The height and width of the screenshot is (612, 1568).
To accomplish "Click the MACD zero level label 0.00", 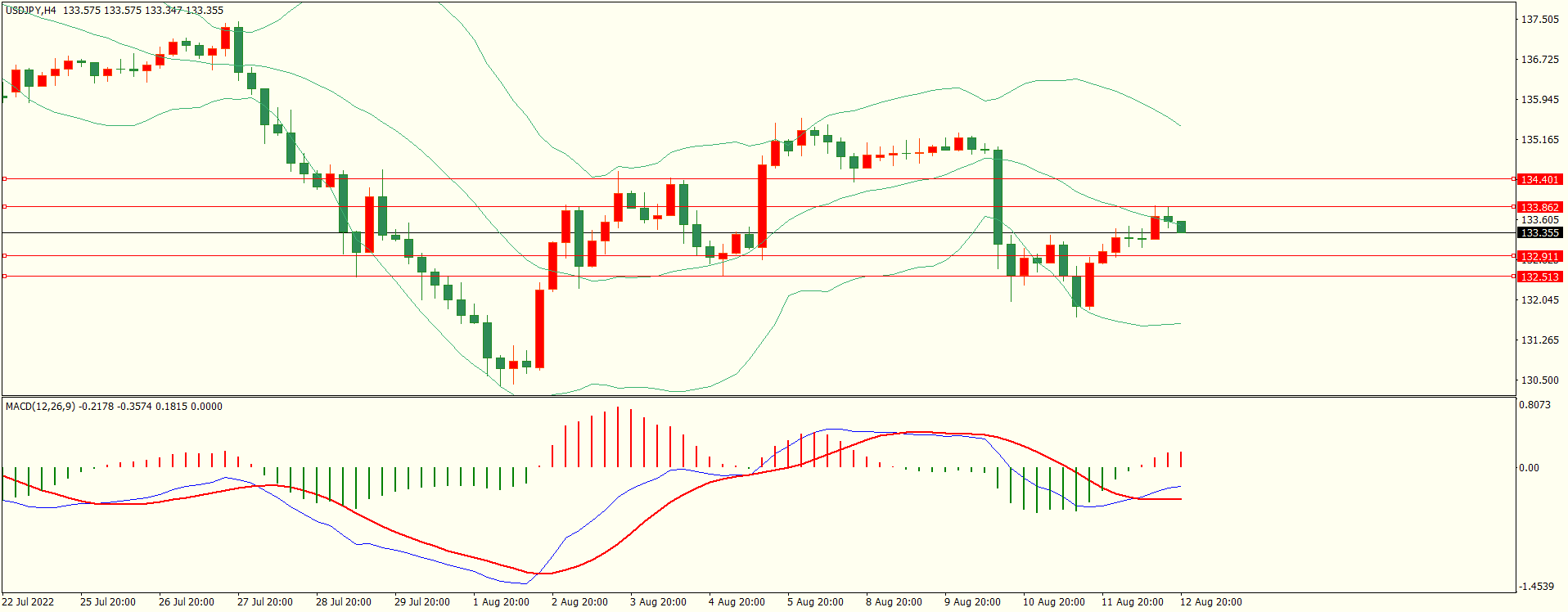I will pyautogui.click(x=1529, y=467).
